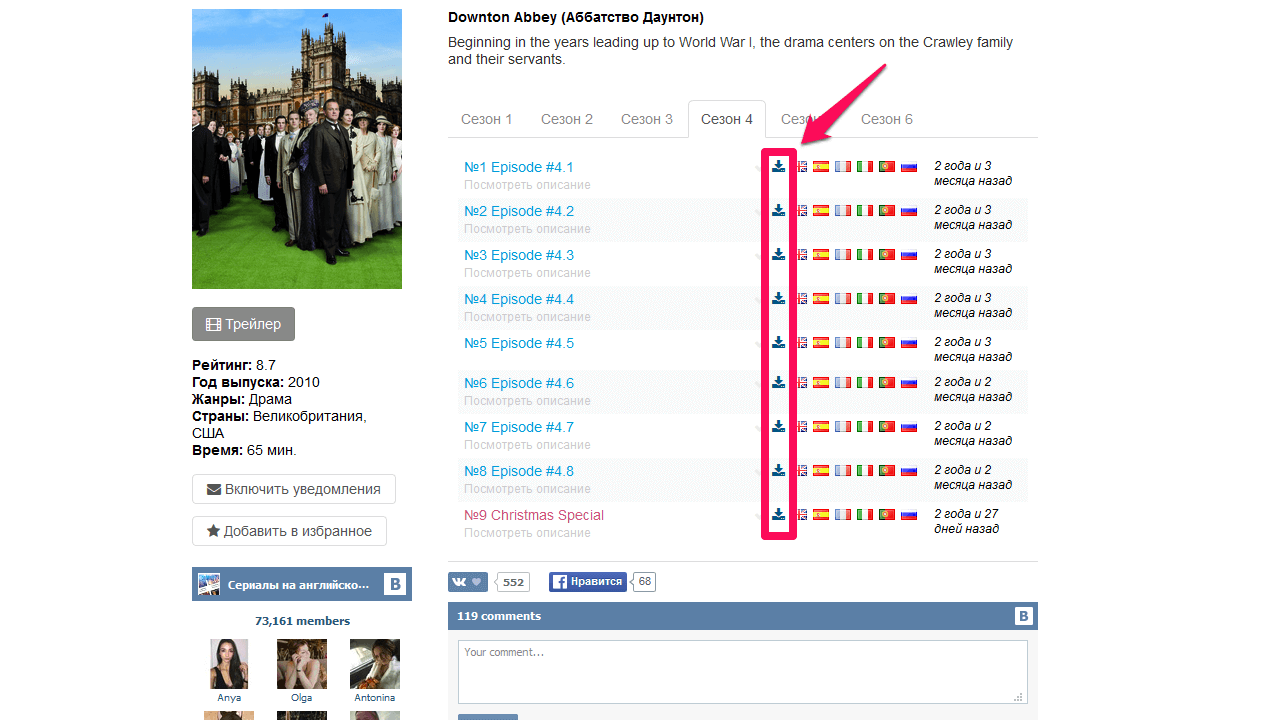The image size is (1280, 720).
Task: Choose Spanish flag for Episode #4.6
Action: 821,383
